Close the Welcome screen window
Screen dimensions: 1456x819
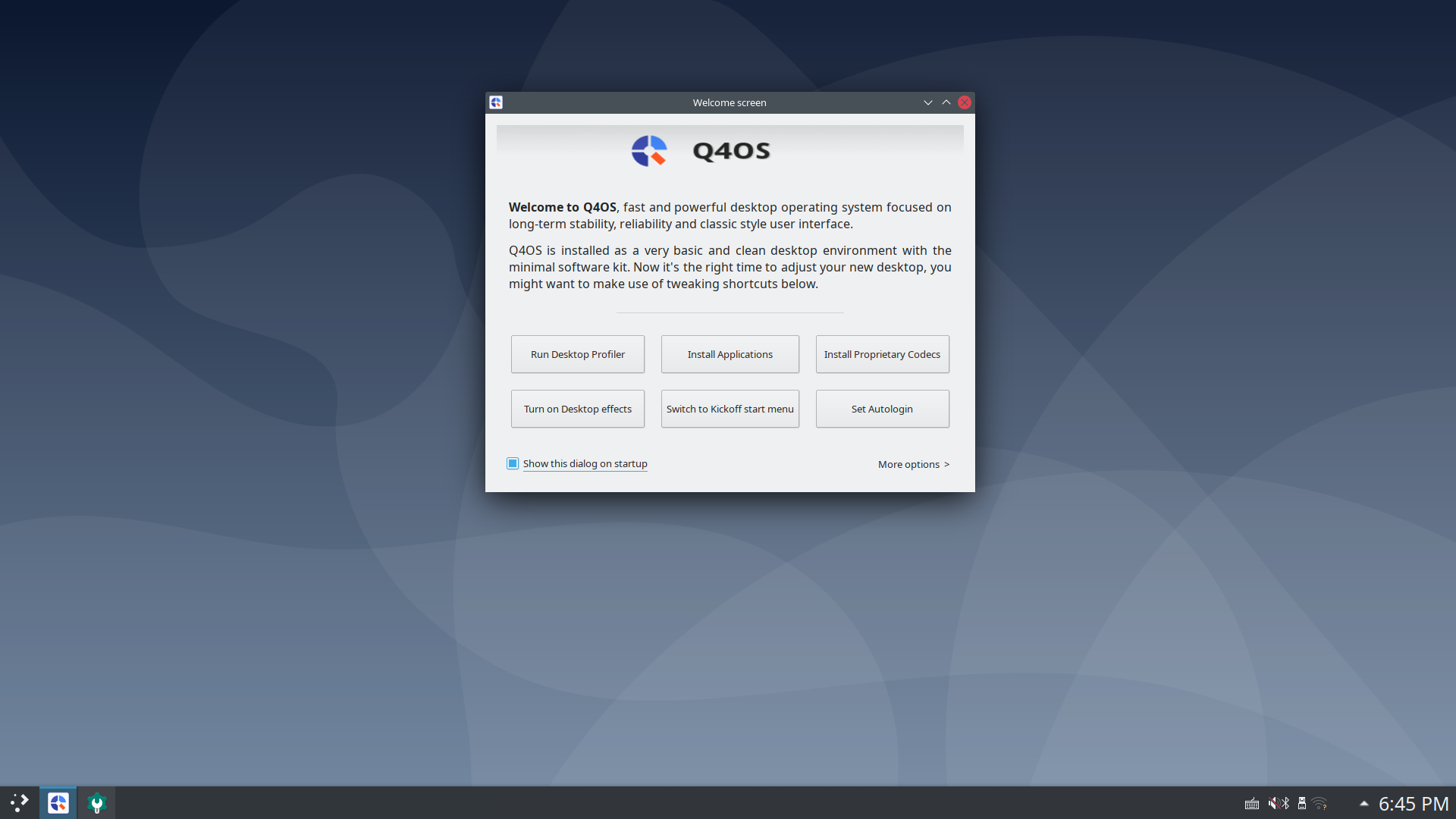965,102
